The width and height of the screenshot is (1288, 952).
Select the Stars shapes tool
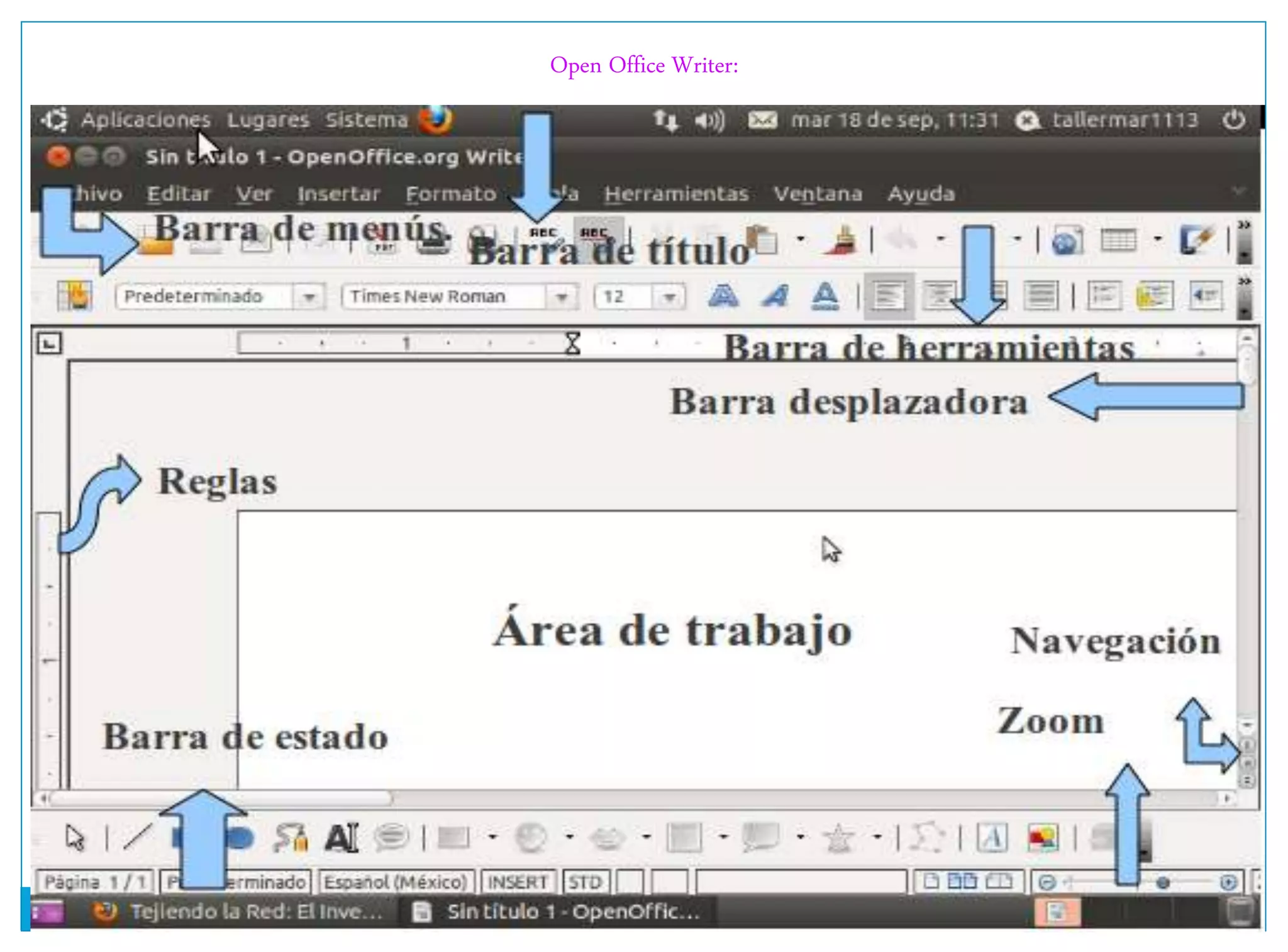coord(839,837)
